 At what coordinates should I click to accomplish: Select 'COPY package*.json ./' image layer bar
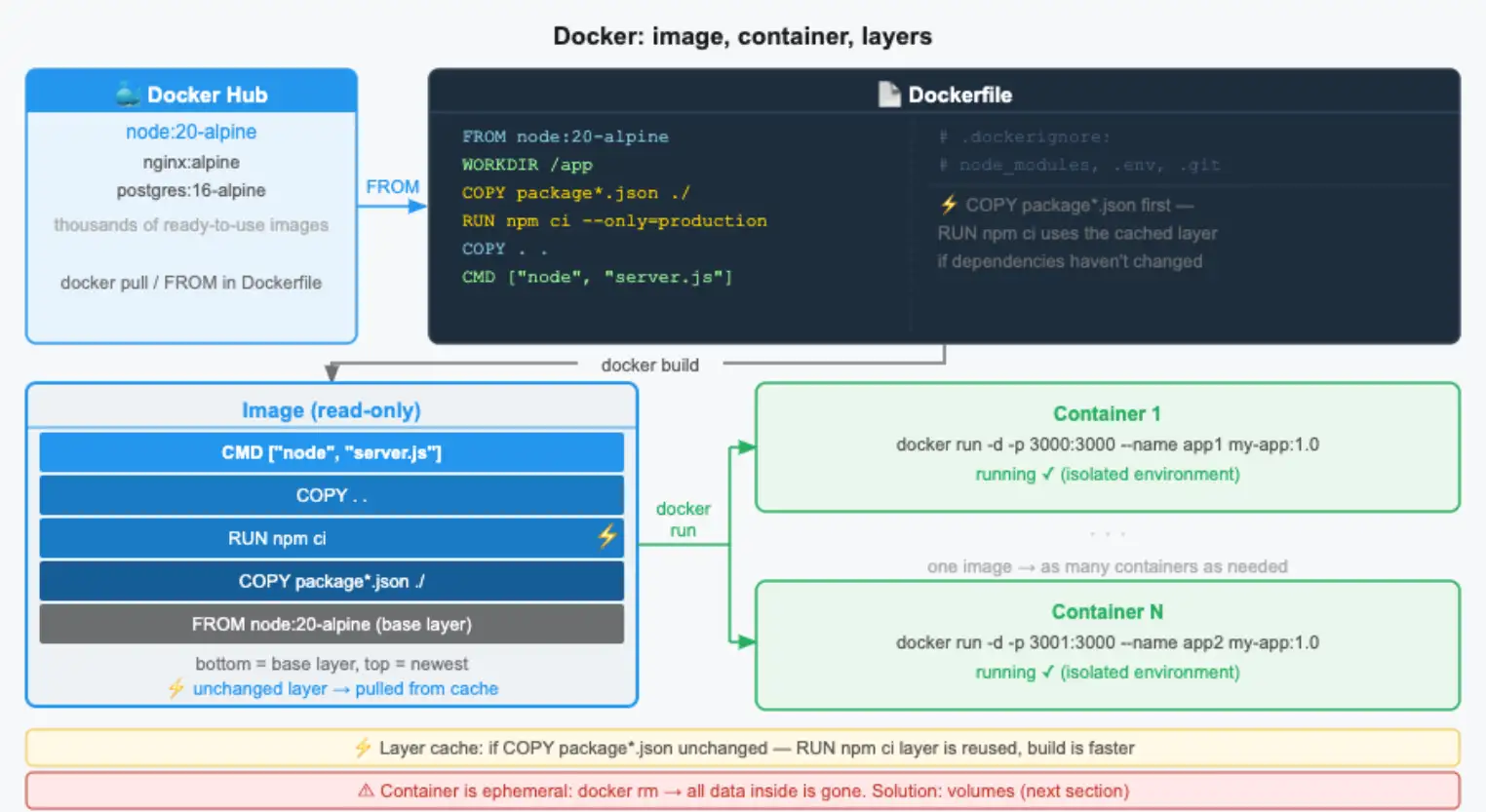[332, 581]
